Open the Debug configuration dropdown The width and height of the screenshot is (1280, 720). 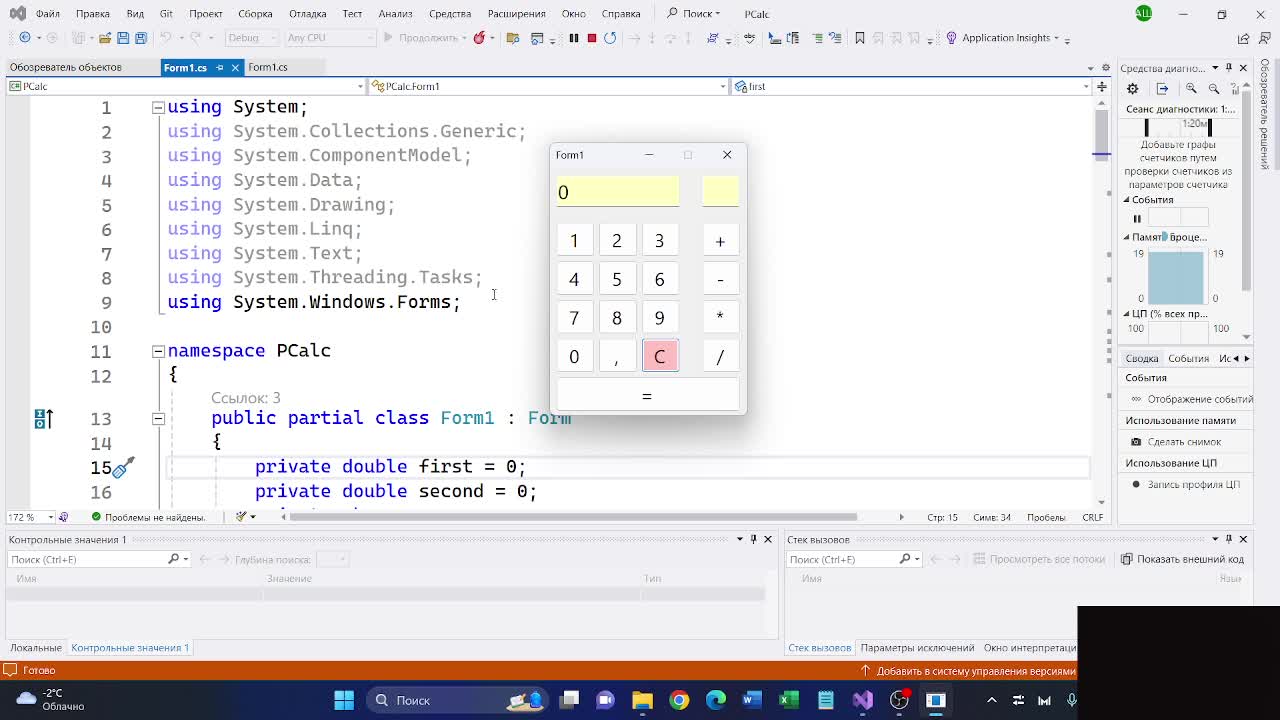251,38
